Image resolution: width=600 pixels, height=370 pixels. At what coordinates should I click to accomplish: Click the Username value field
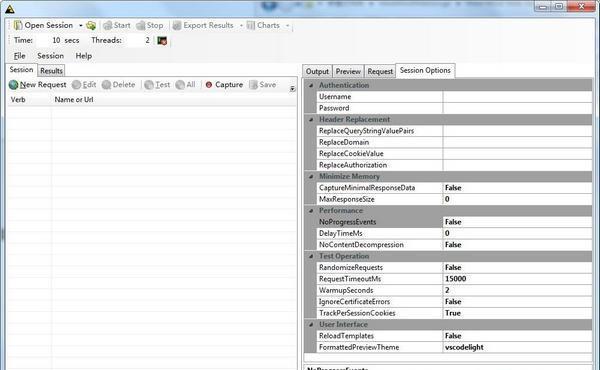pos(517,97)
